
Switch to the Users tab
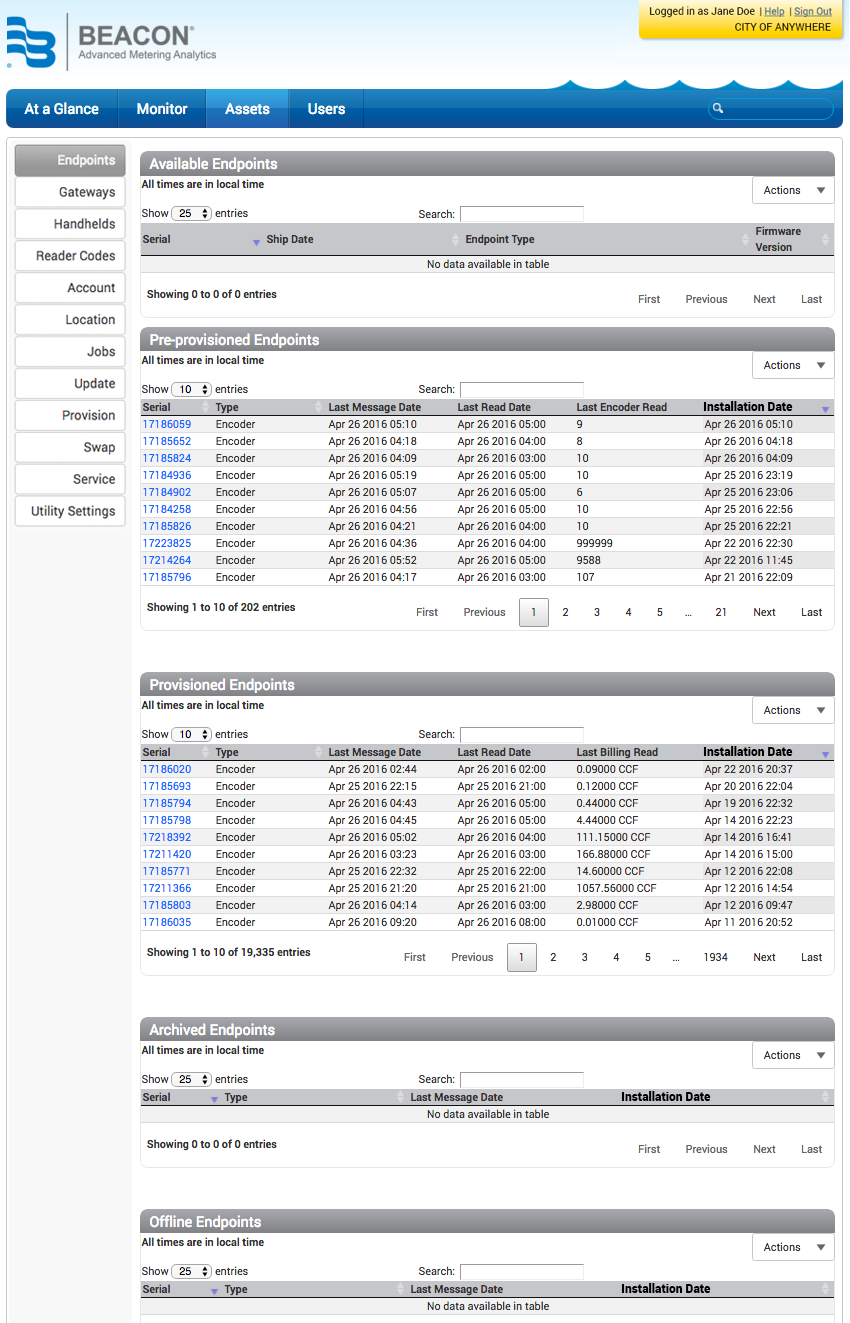point(325,108)
